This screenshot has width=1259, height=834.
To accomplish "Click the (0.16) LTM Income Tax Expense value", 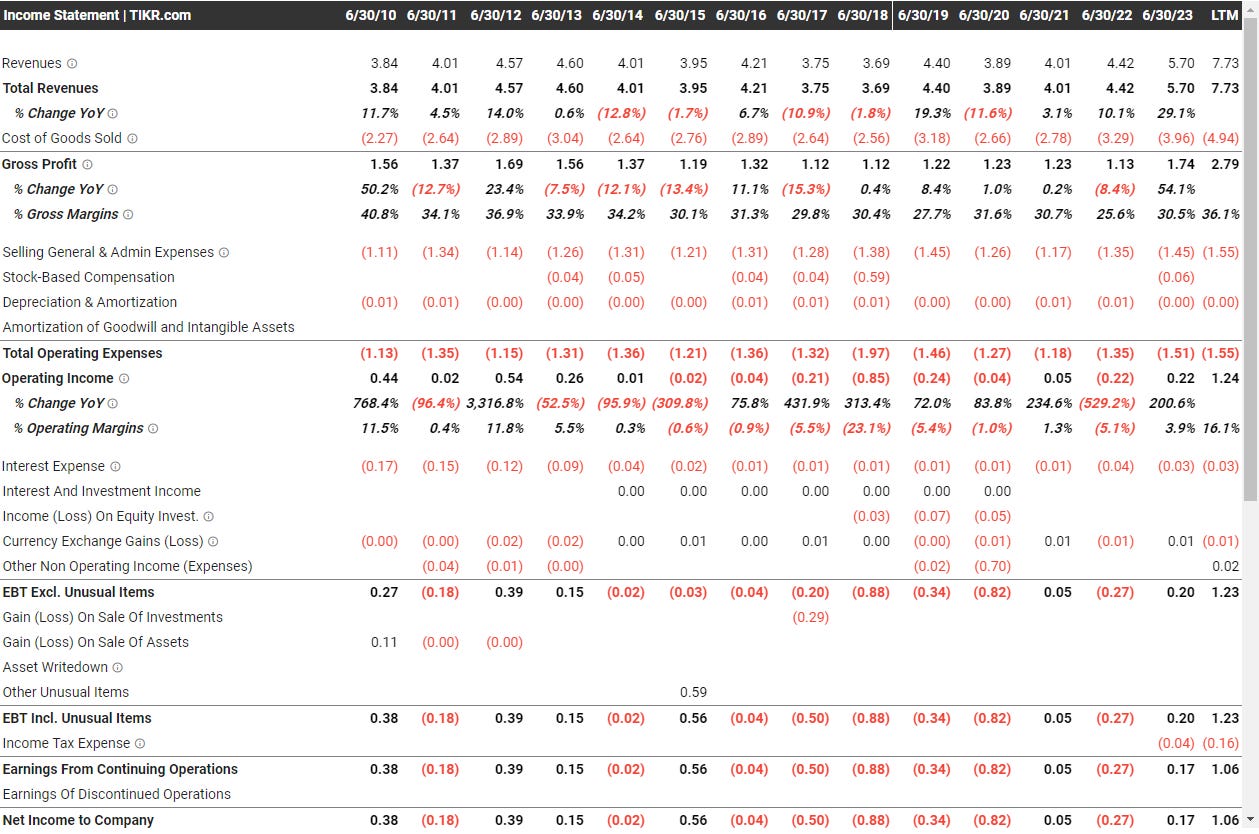I will (x=1220, y=744).
